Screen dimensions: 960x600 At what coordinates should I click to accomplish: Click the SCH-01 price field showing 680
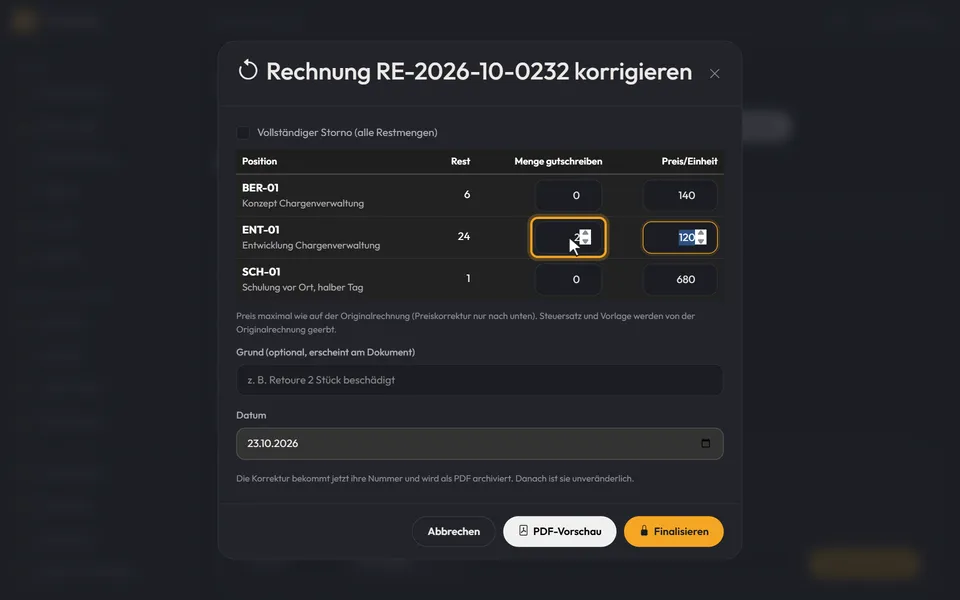pos(680,279)
